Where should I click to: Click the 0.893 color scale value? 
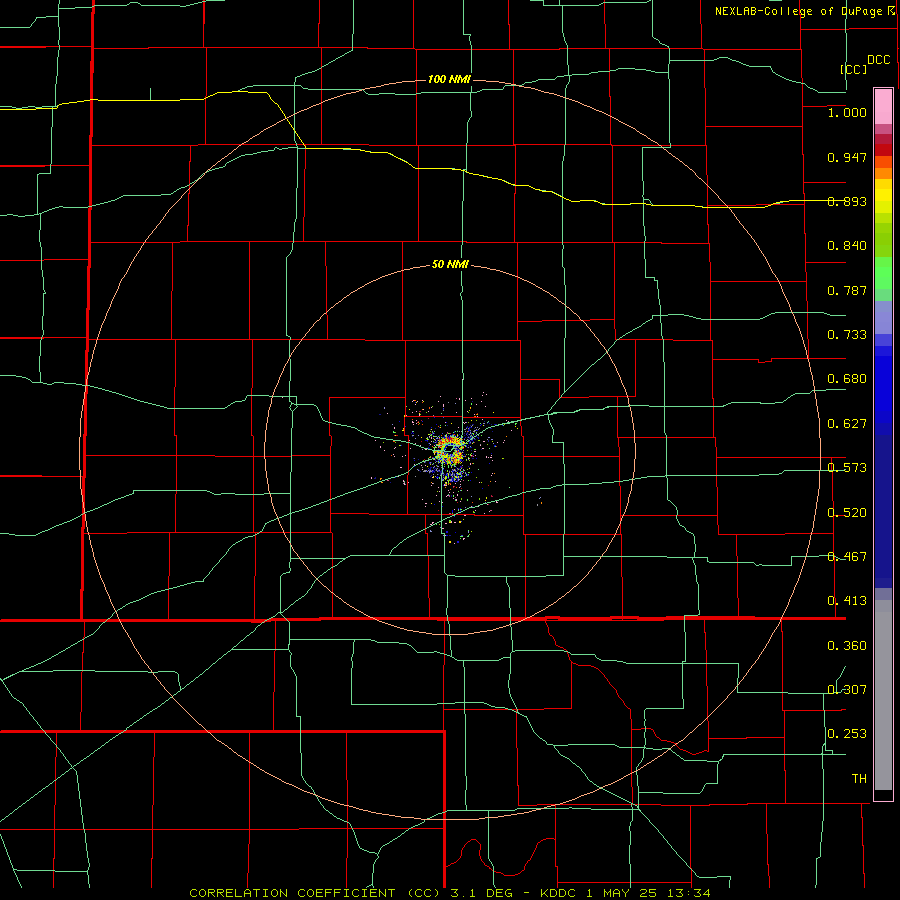tap(847, 201)
